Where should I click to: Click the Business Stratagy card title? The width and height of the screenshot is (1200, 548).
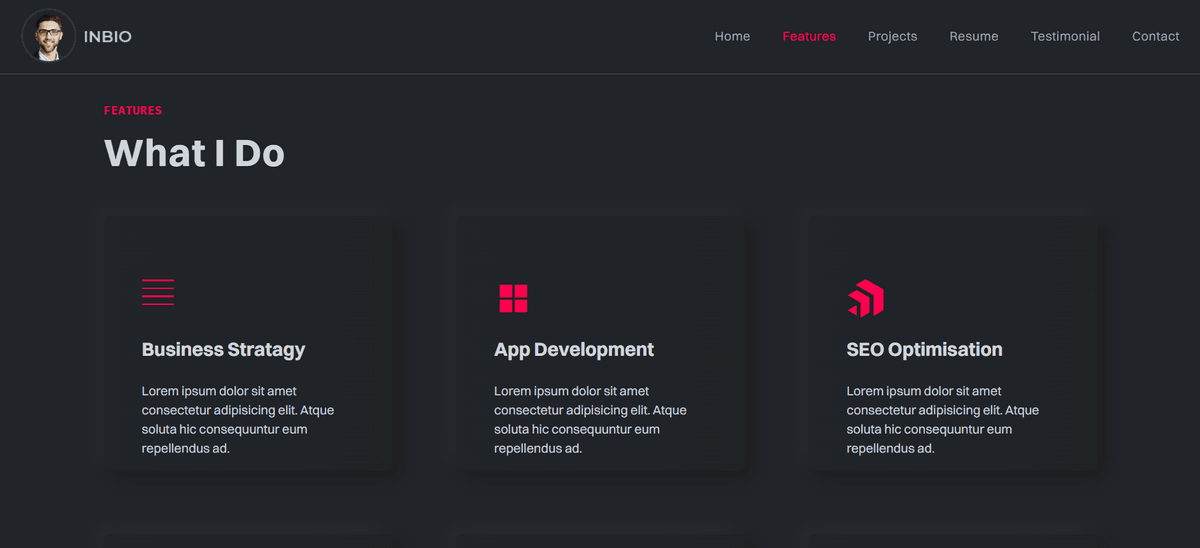(x=223, y=350)
